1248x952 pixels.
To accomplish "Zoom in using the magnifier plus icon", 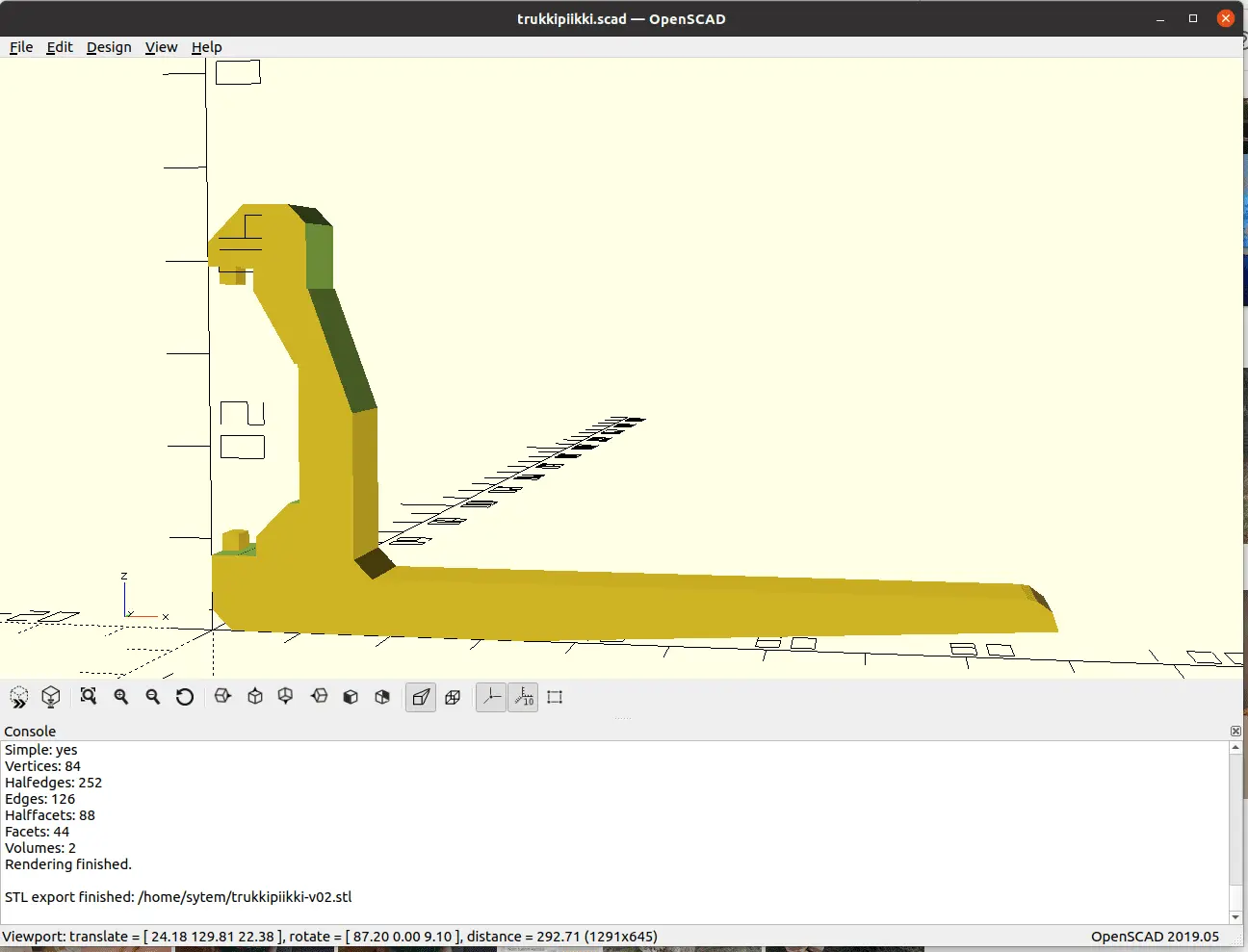I will (121, 696).
